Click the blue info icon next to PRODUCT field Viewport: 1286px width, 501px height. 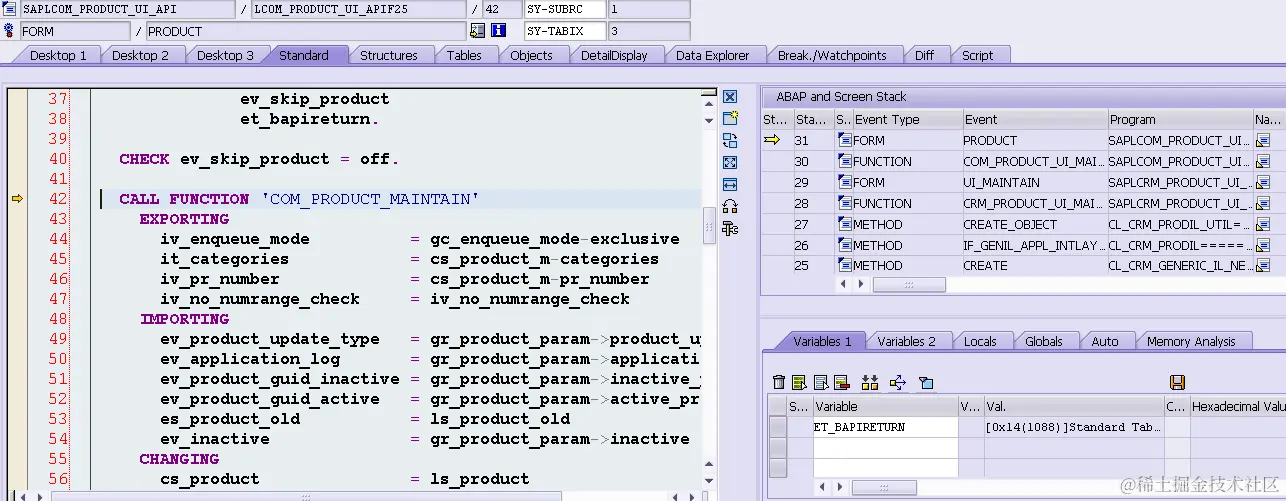coord(498,31)
